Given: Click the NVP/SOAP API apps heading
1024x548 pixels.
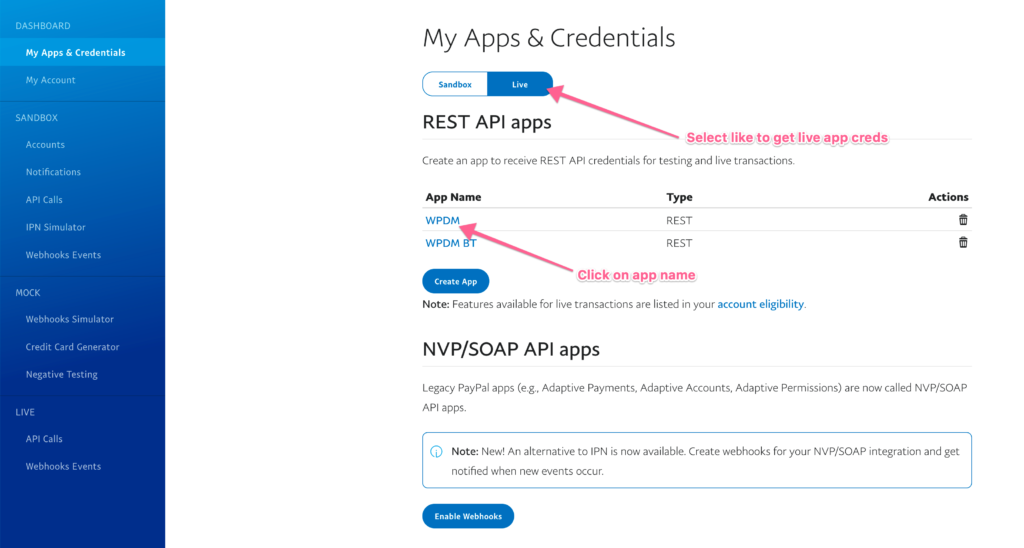Looking at the screenshot, I should 511,349.
